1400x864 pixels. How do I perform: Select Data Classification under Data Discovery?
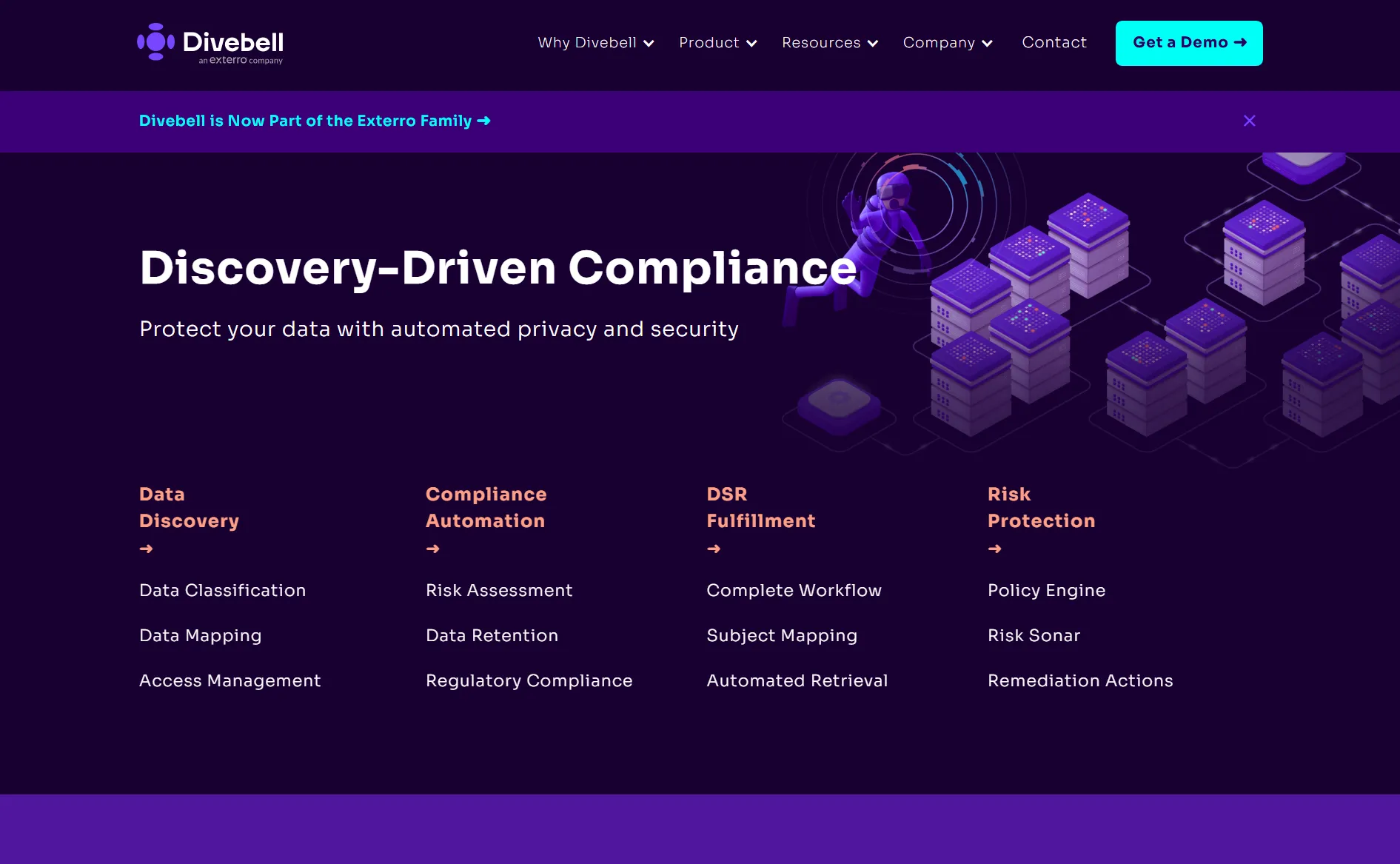click(x=222, y=590)
